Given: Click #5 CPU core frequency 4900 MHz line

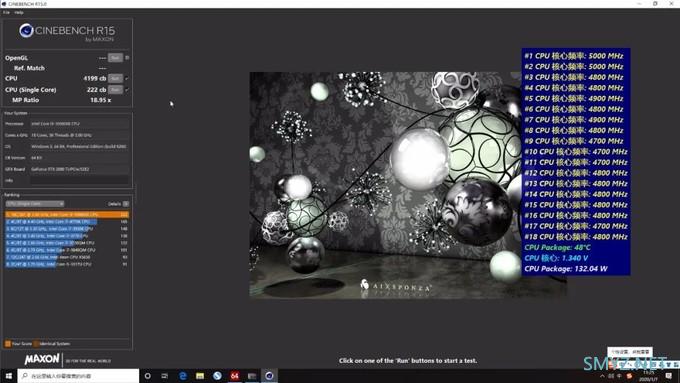Looking at the screenshot, I should (574, 98).
